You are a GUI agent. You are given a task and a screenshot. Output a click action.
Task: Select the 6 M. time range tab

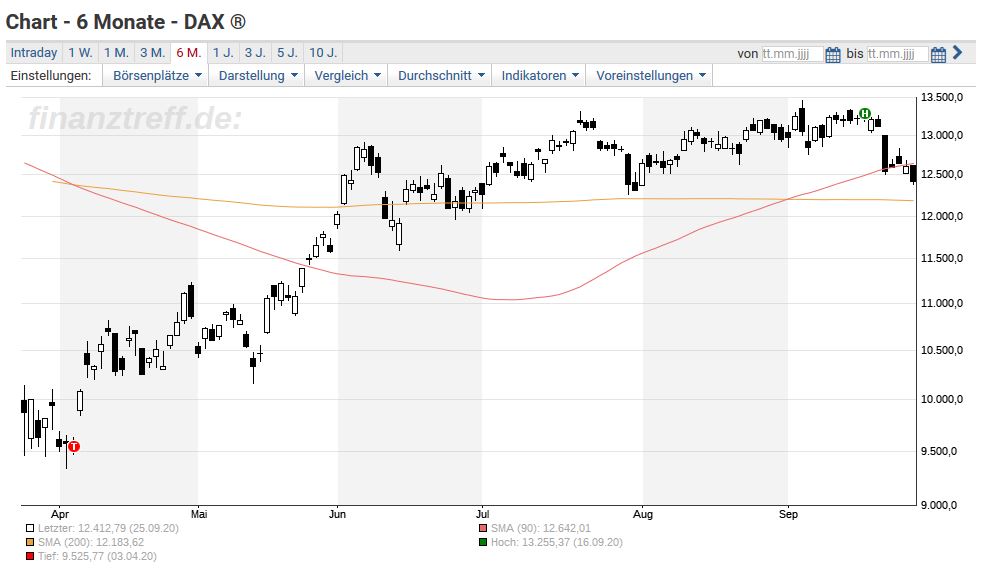tap(188, 53)
